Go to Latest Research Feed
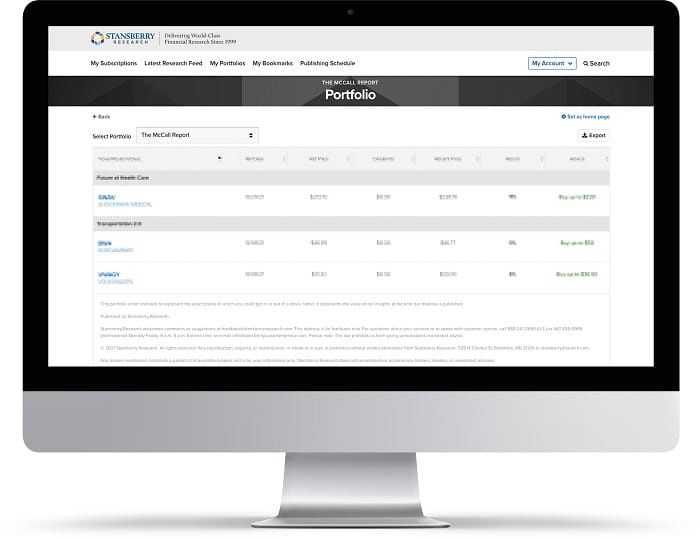Image resolution: width=700 pixels, height=538 pixels. coord(173,63)
